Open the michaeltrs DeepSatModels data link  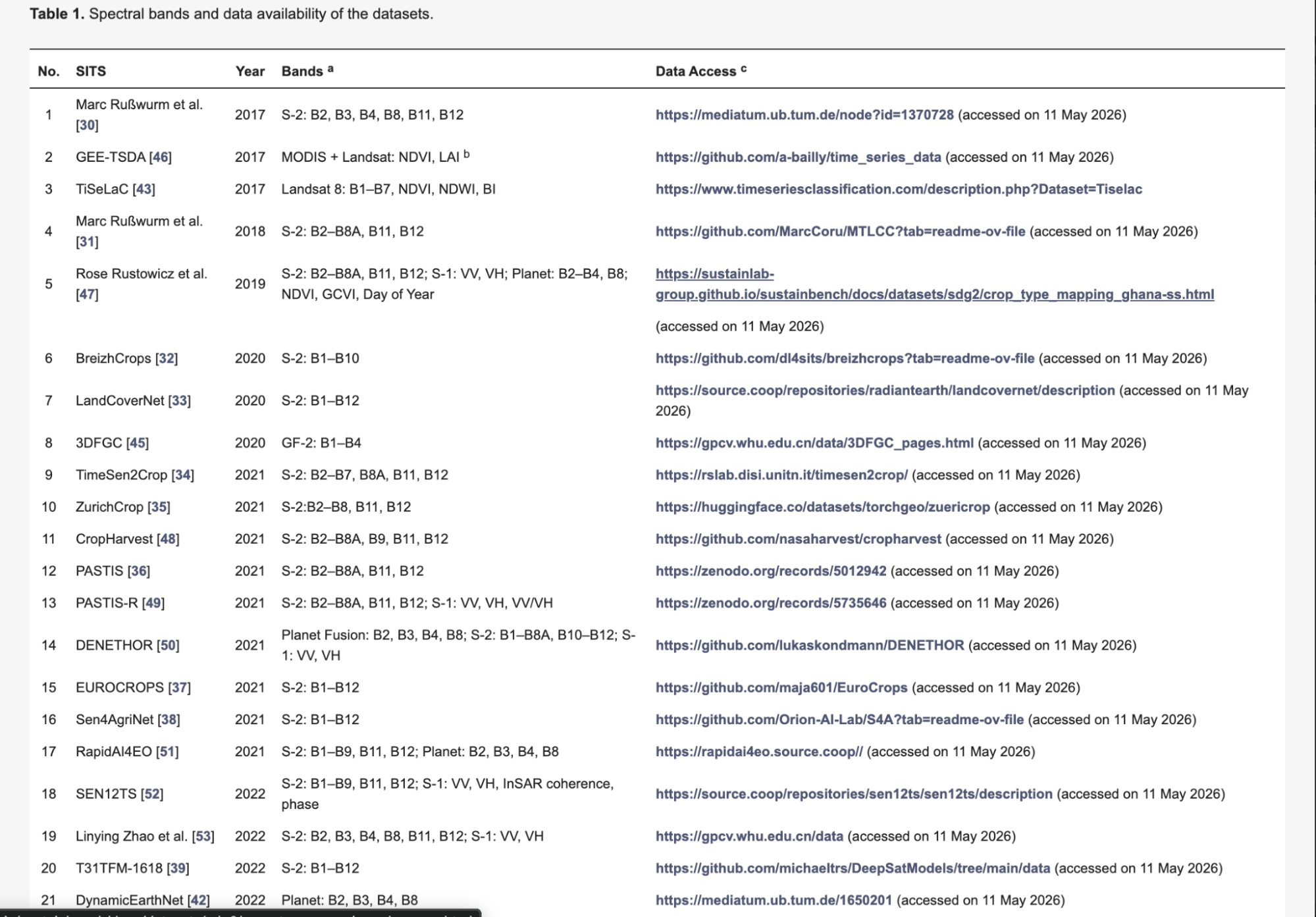(853, 868)
